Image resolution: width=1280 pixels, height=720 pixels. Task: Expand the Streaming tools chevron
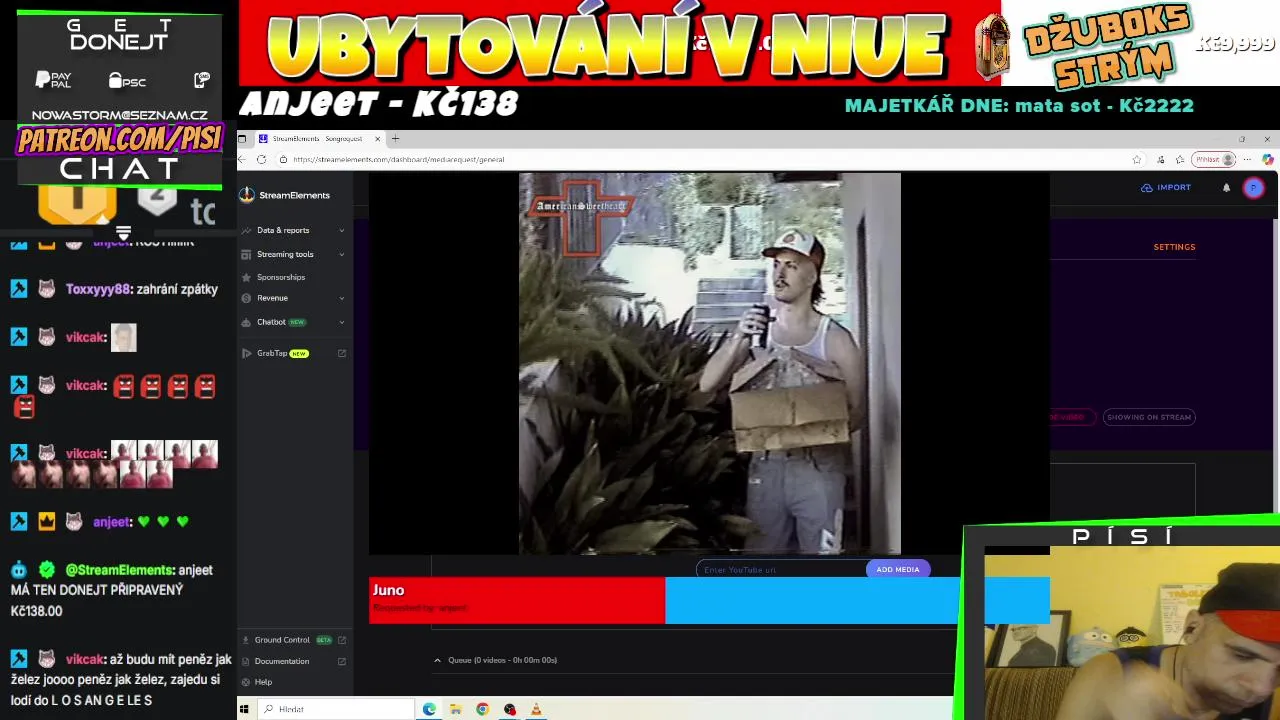pos(341,254)
